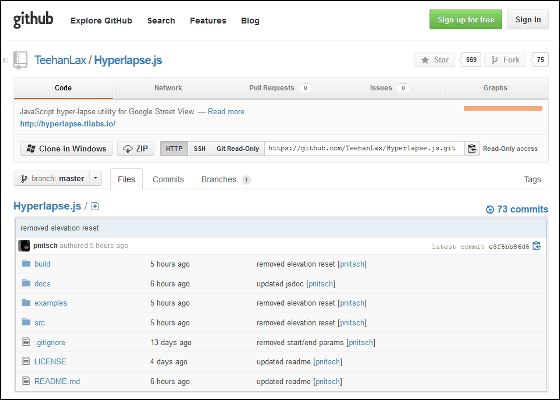Open the TeehanLax owner link
This screenshot has height=400, width=560.
coord(60,60)
